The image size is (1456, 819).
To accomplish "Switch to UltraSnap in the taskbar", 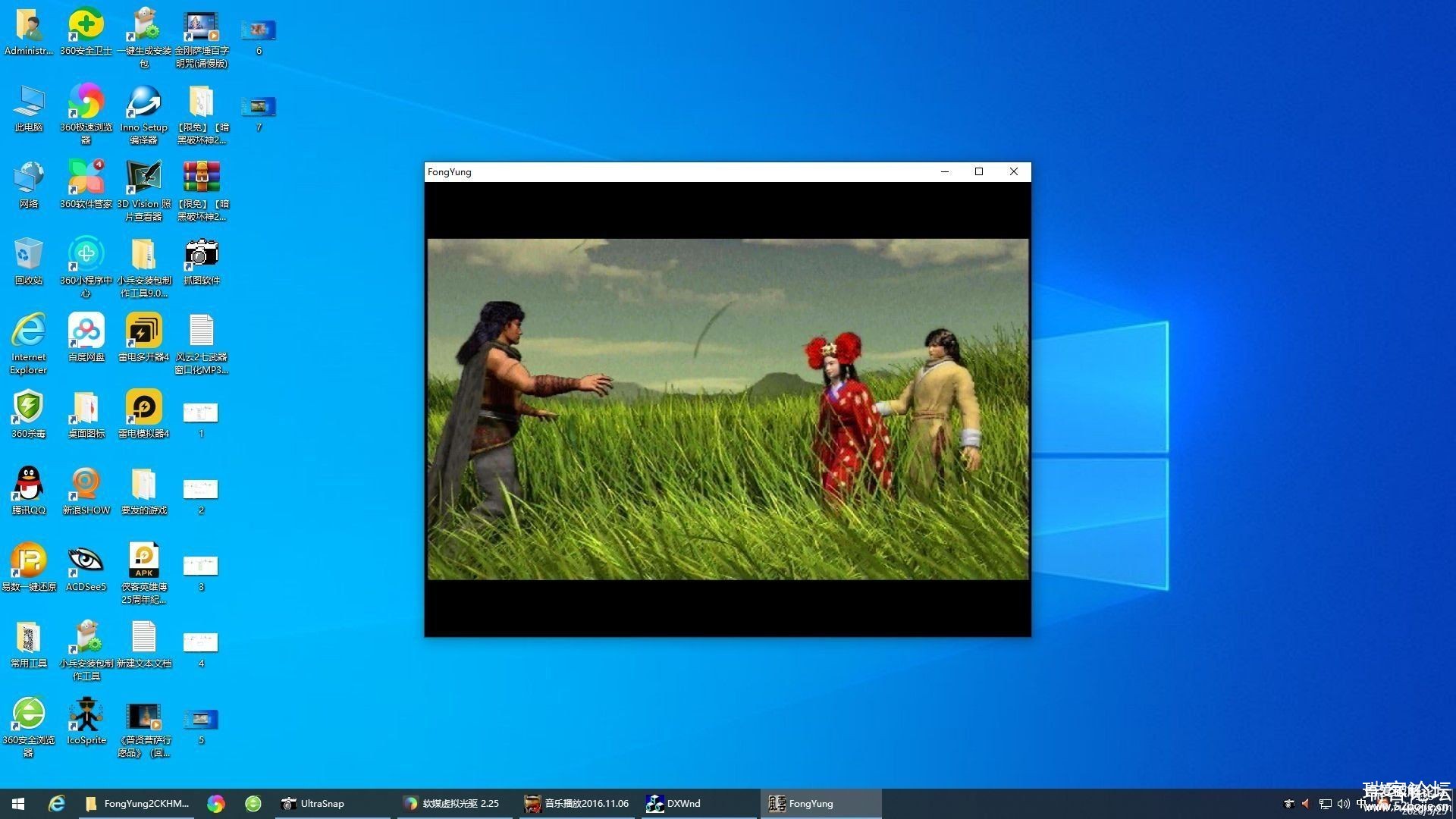I will [331, 803].
